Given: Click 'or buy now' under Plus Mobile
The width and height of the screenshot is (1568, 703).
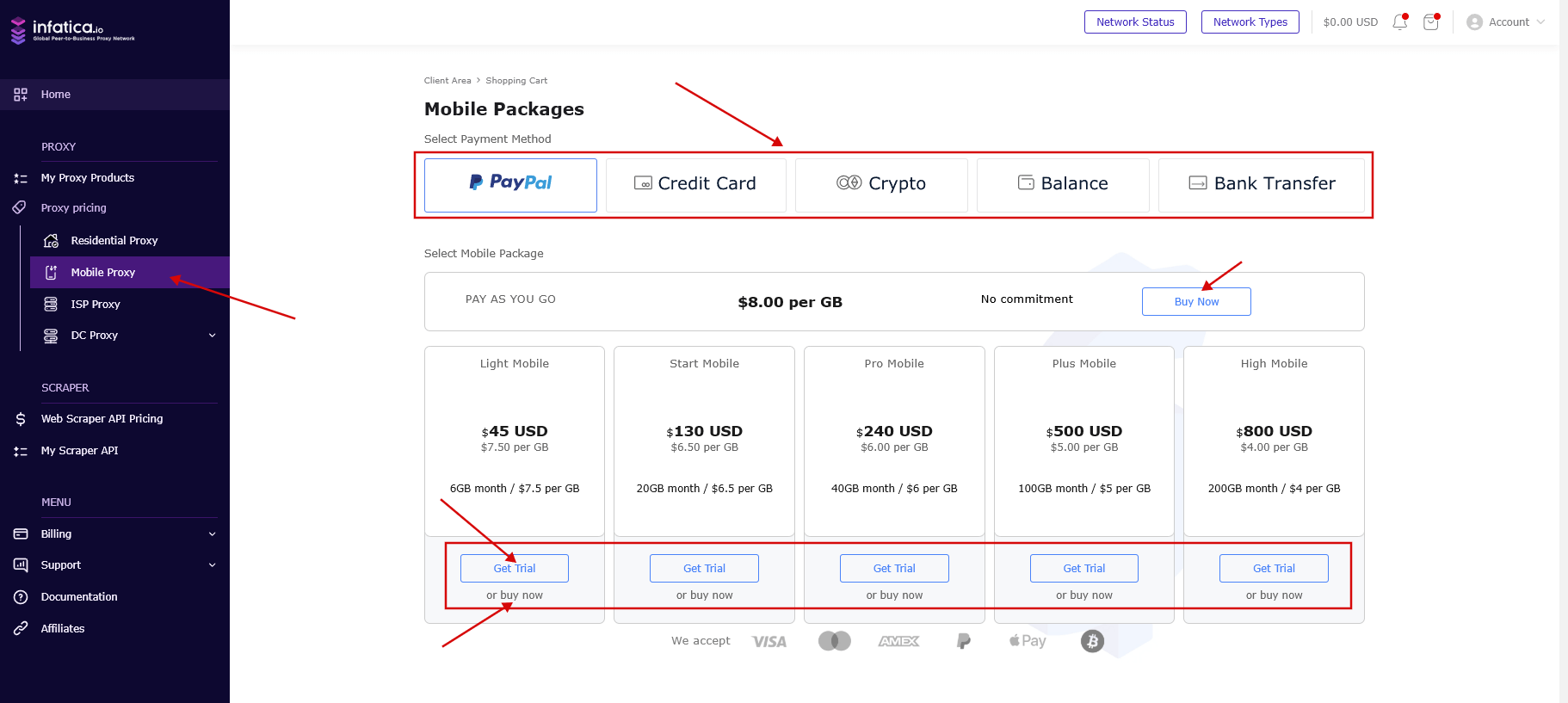Looking at the screenshot, I should click(x=1084, y=595).
